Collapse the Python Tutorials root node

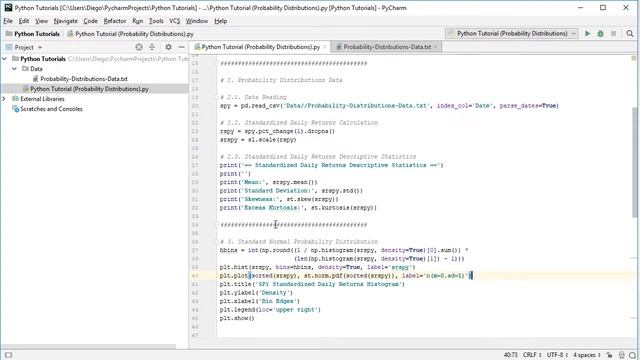tap(4, 59)
